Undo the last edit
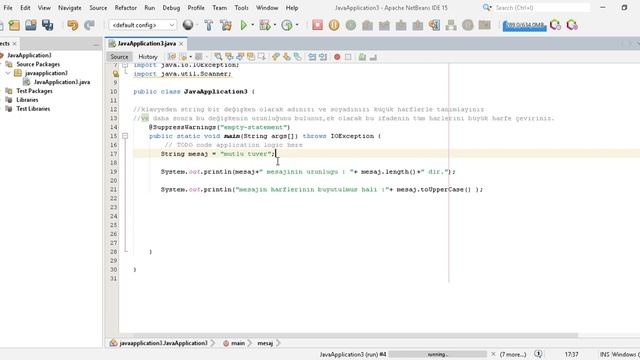Screen dimensions: 640x360 click(73, 25)
